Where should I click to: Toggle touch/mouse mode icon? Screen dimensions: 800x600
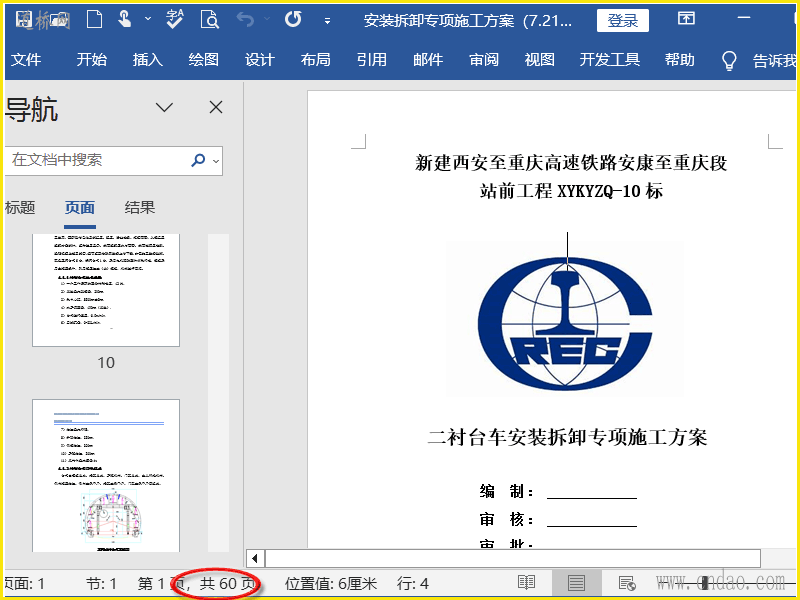125,19
